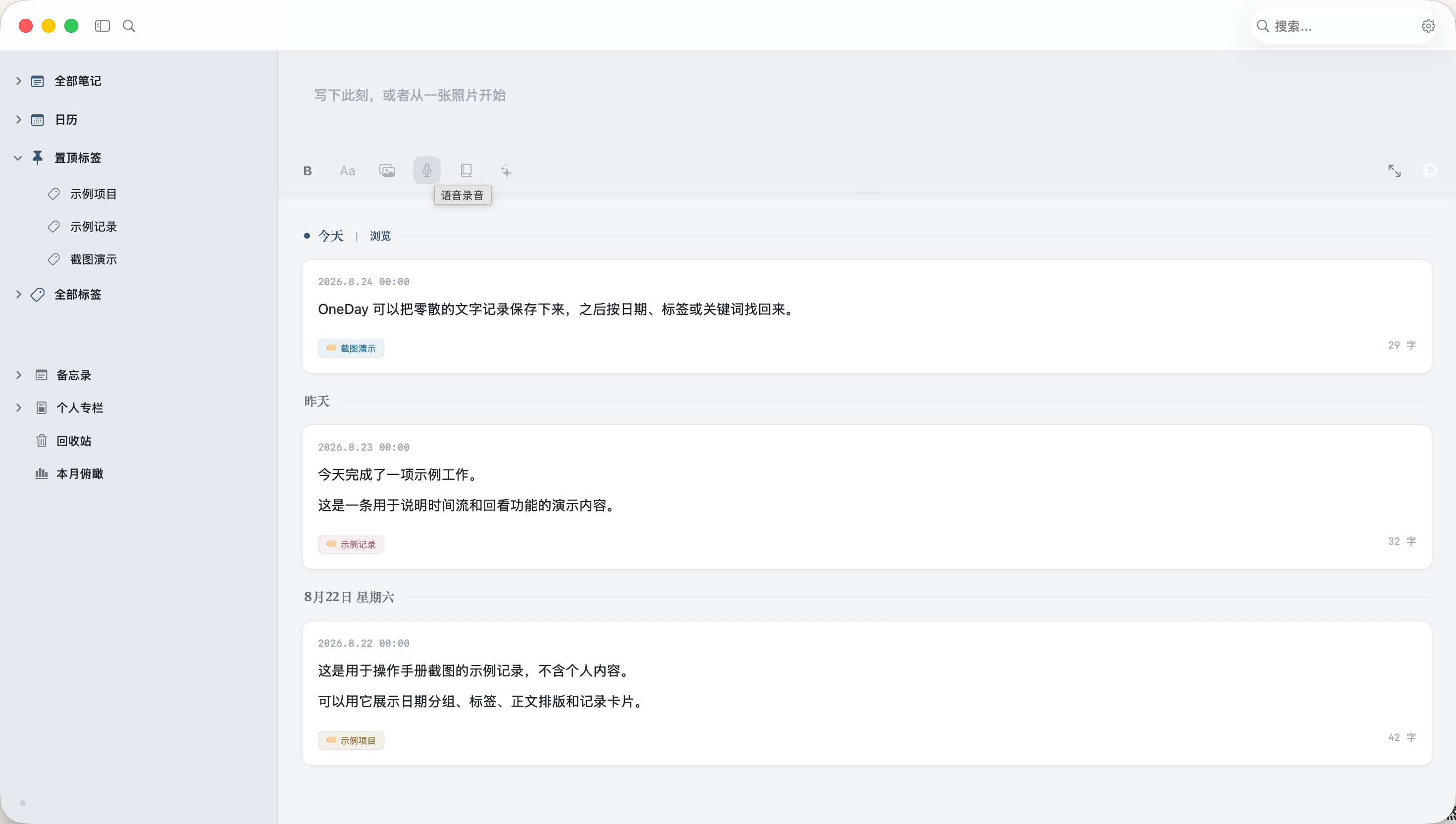
Task: Click the book icon in editor toolbar
Action: (x=467, y=170)
